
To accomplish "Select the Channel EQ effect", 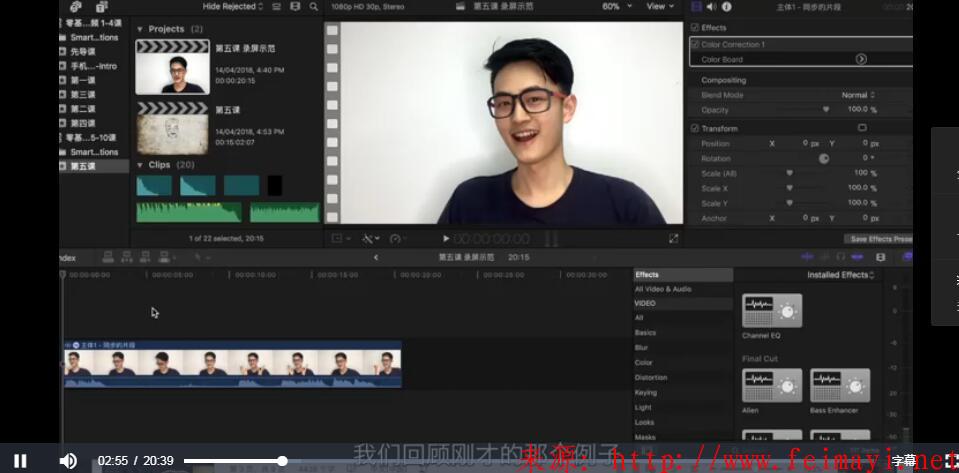I will click(771, 312).
